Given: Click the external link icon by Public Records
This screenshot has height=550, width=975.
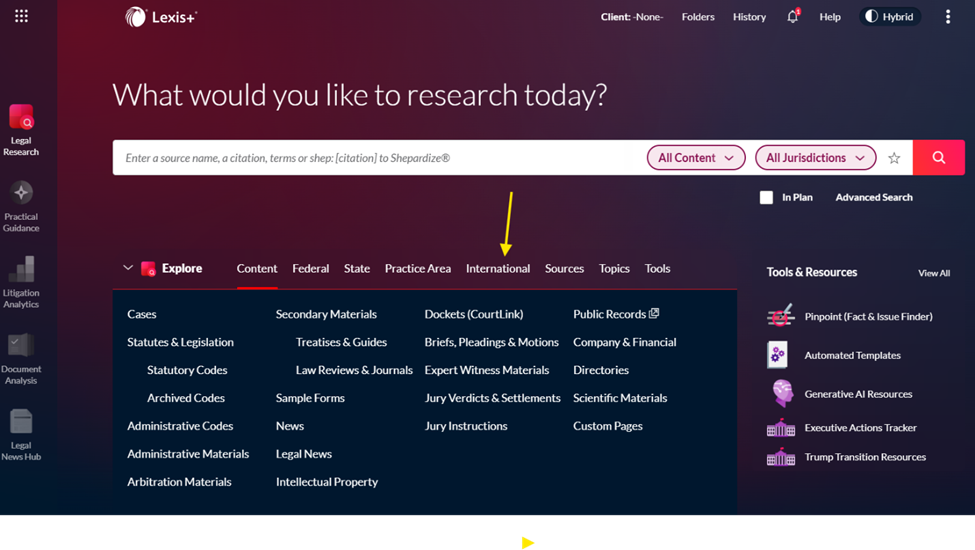Looking at the screenshot, I should 654,313.
